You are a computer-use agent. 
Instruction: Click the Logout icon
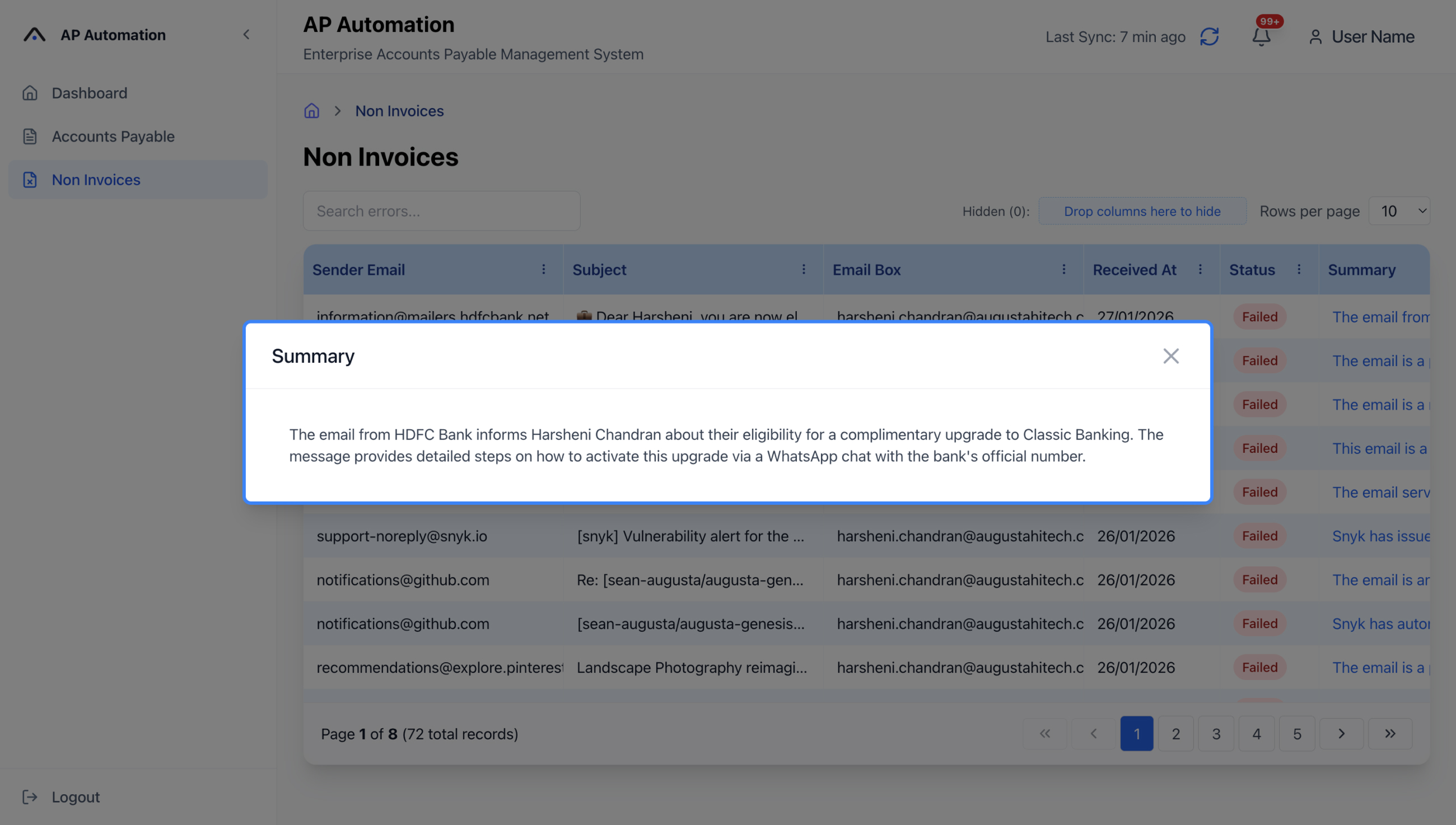click(30, 796)
